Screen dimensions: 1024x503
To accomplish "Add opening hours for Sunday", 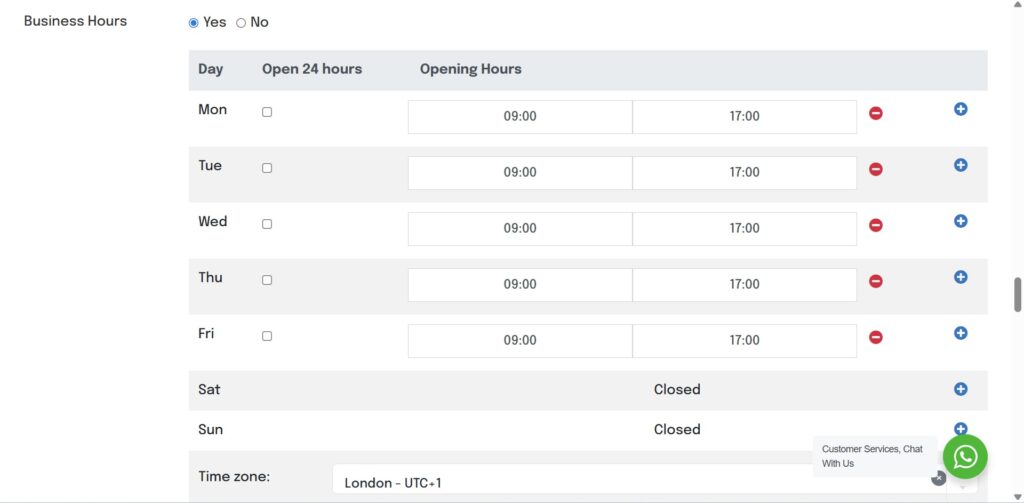I will coord(960,429).
